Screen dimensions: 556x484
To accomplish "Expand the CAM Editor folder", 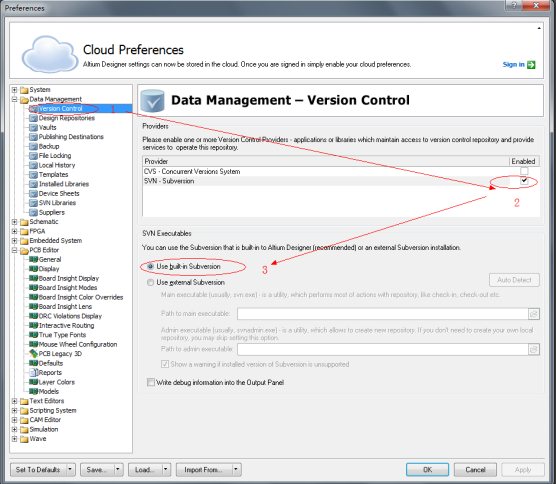I will [x=15, y=420].
